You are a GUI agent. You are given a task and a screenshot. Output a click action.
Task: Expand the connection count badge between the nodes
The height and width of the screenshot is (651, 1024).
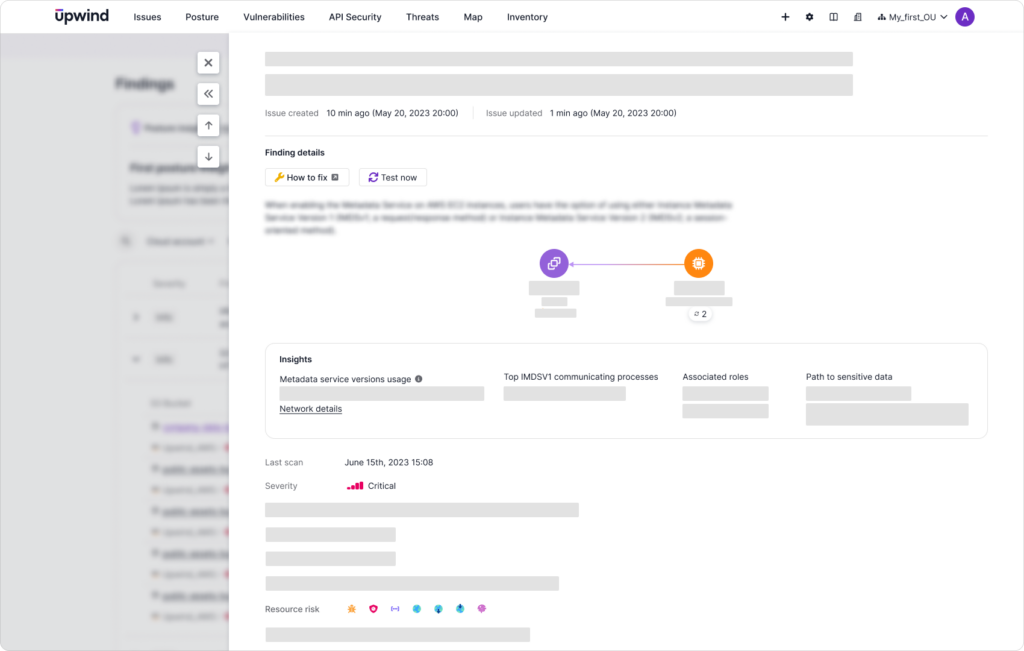click(700, 313)
